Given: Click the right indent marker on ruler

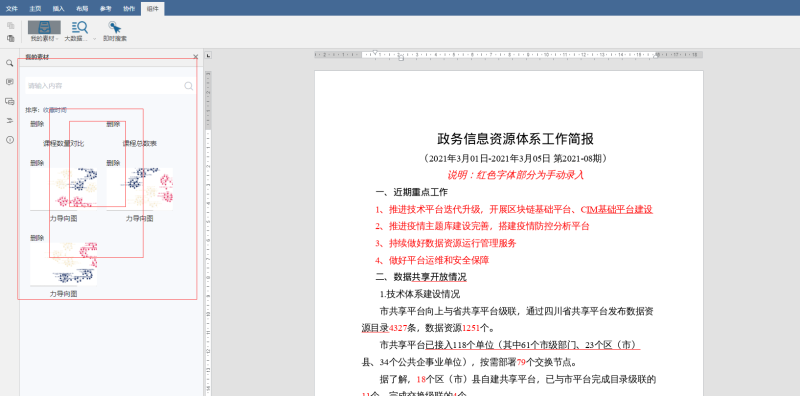Looking at the screenshot, I should 656,56.
